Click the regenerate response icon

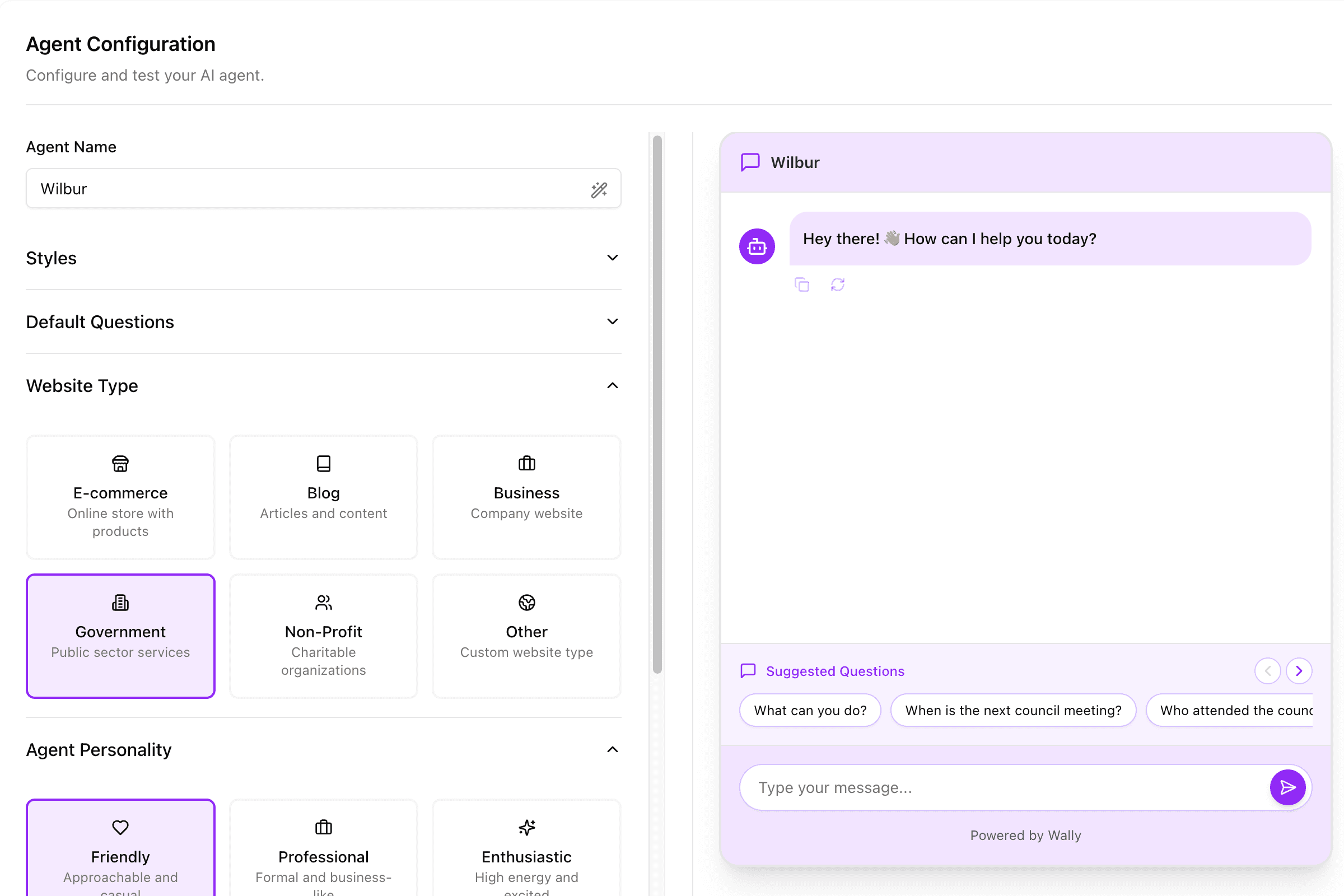coord(837,284)
